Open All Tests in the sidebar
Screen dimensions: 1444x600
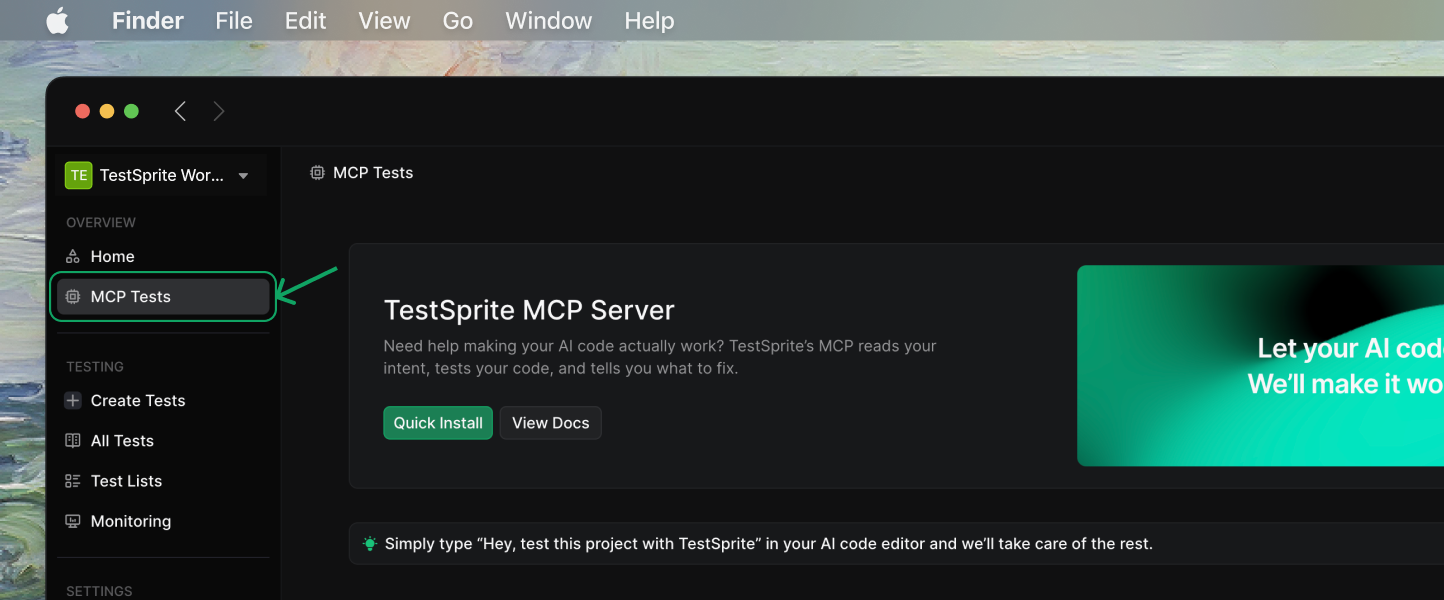(163, 441)
